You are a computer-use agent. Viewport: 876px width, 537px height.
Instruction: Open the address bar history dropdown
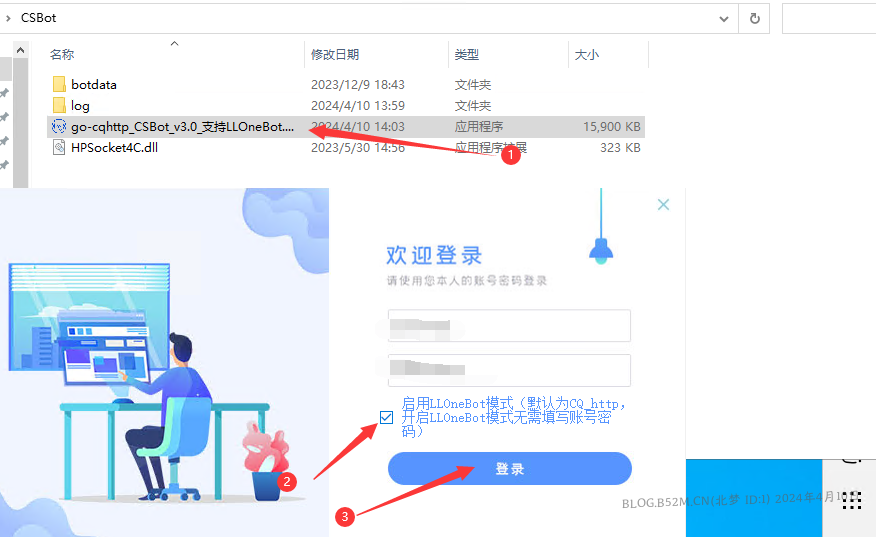tap(725, 18)
